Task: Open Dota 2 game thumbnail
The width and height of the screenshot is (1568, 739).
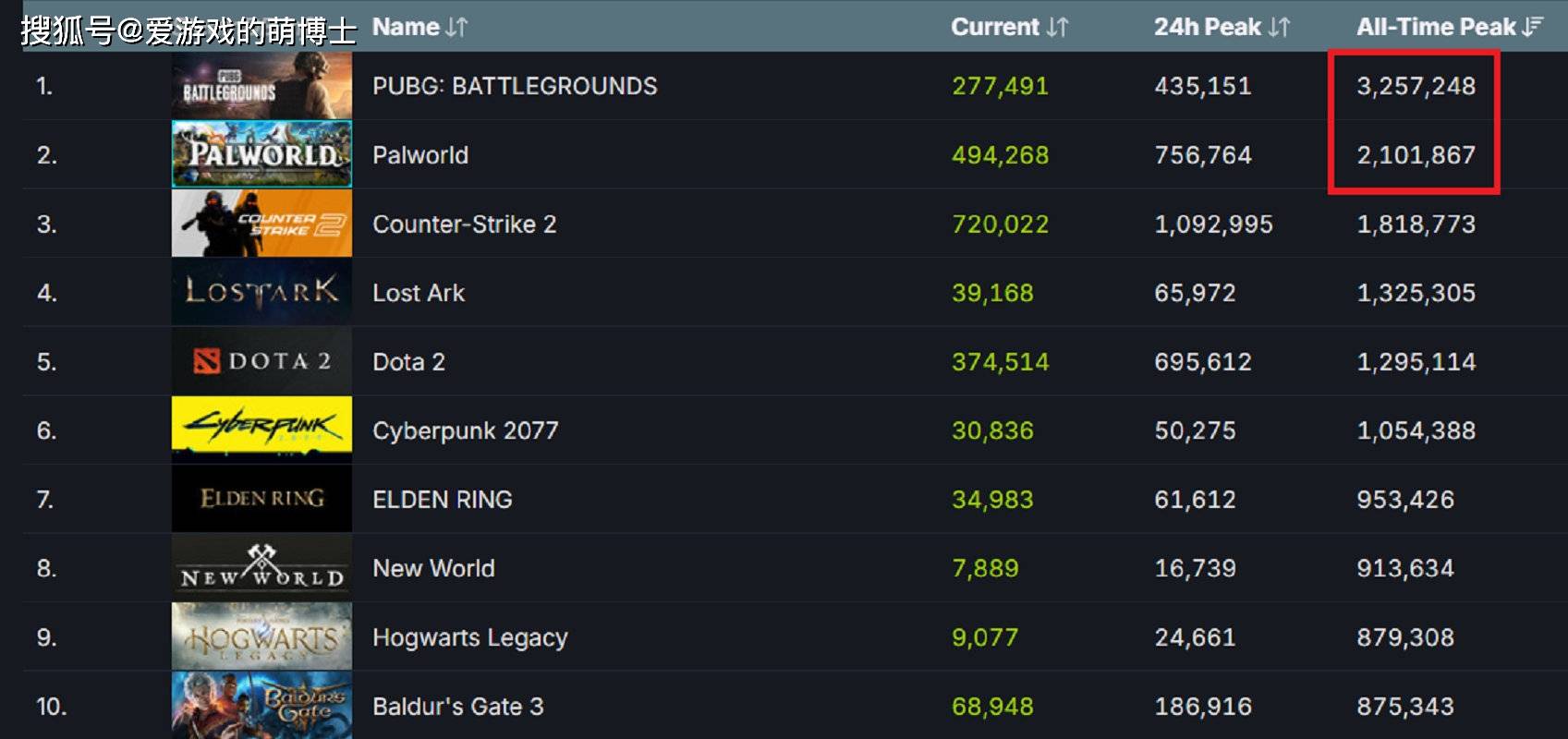Action: (x=261, y=361)
